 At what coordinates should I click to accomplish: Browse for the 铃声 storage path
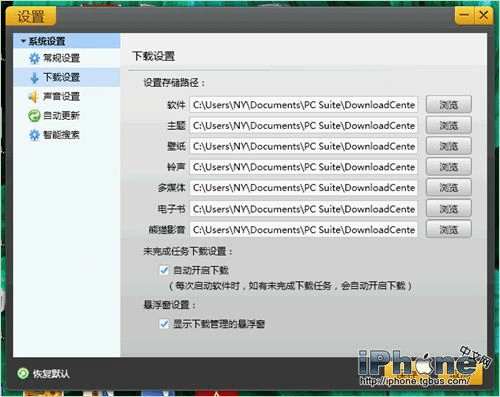[449, 167]
